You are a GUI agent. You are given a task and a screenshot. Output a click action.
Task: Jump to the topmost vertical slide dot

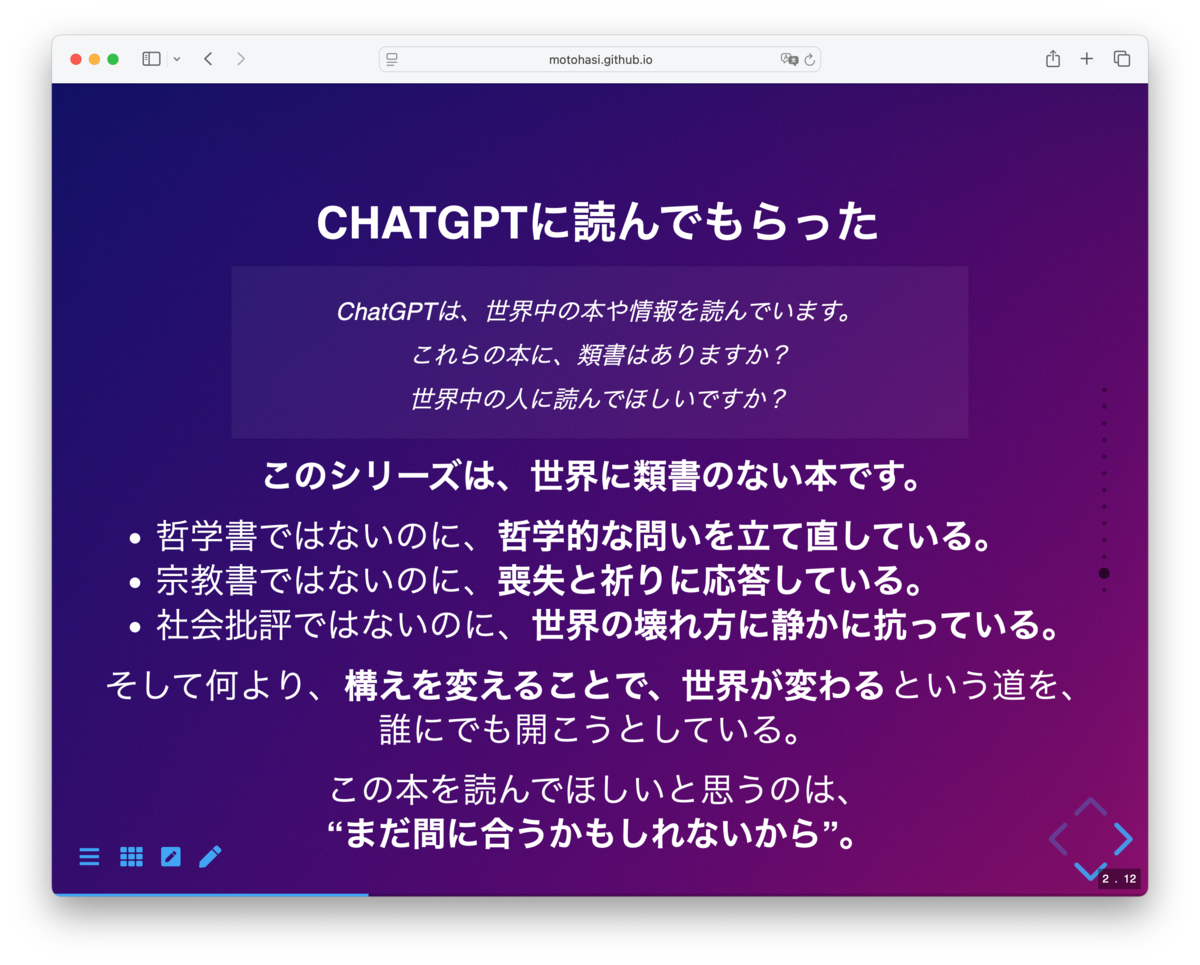click(1104, 389)
